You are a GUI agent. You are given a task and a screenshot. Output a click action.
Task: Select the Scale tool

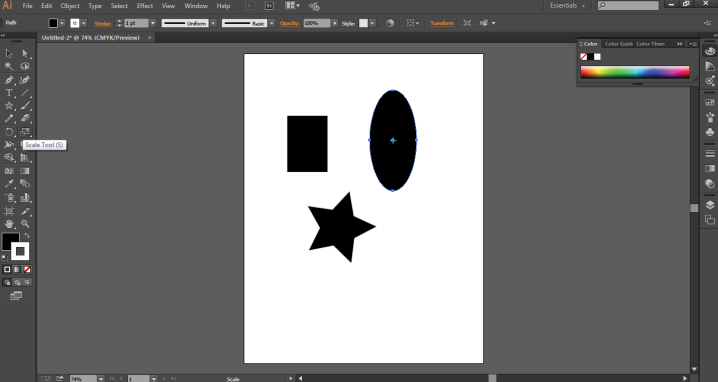point(25,132)
